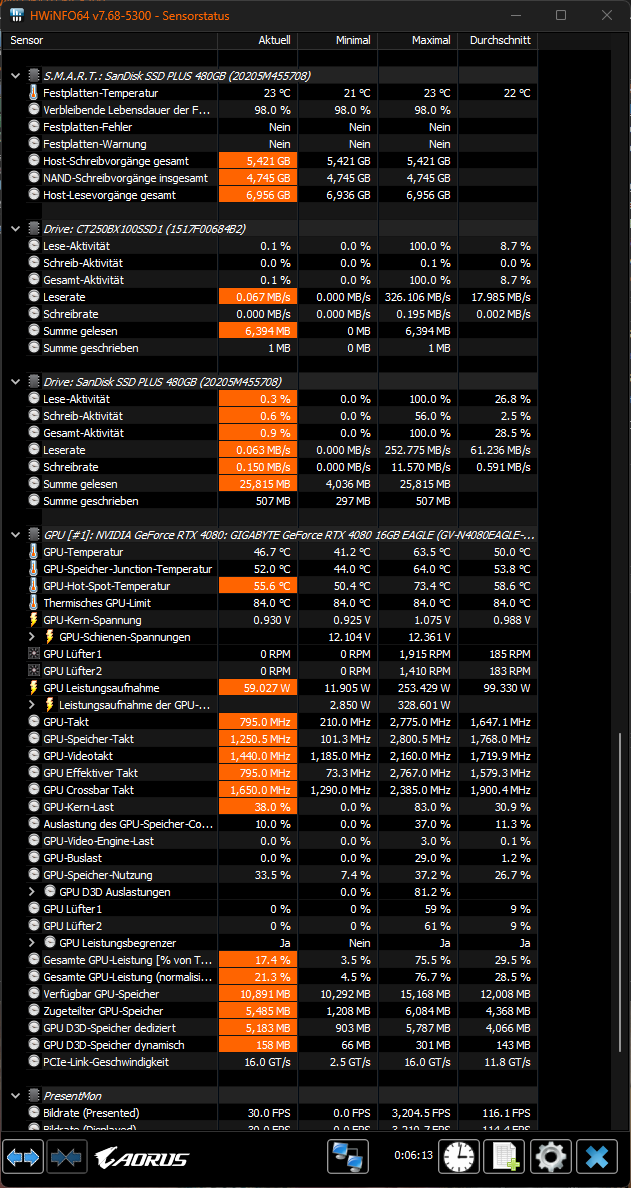
Task: Click the HWiNFO64 title bar app icon
Action: [x=16, y=15]
